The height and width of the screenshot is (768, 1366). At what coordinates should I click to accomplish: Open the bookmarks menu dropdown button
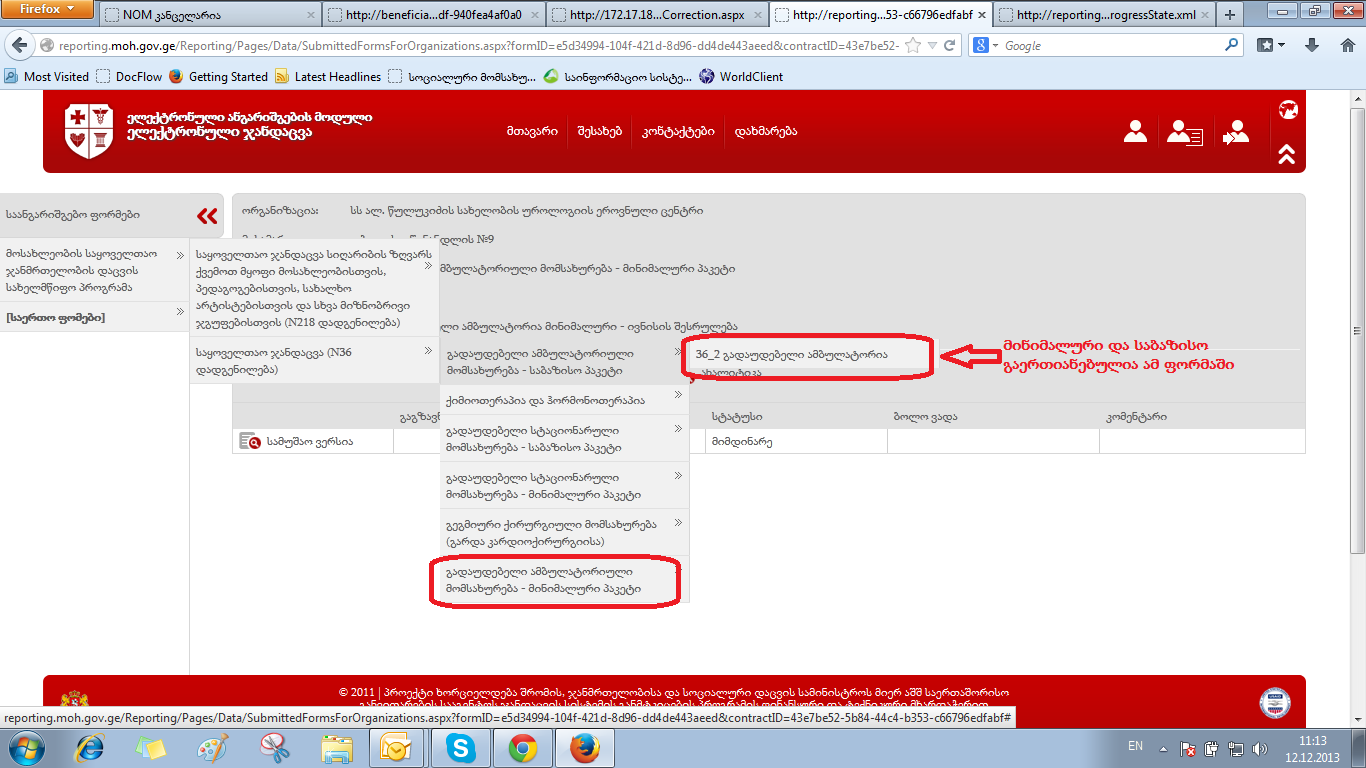(x=1271, y=45)
